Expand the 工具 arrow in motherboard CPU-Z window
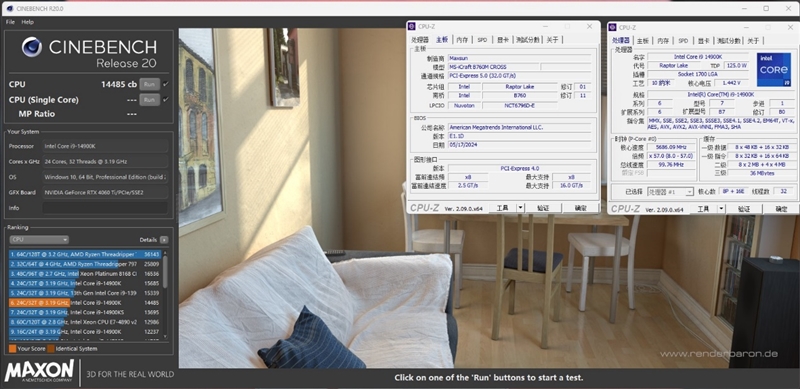Viewport: 800px width, 389px height. coord(520,208)
